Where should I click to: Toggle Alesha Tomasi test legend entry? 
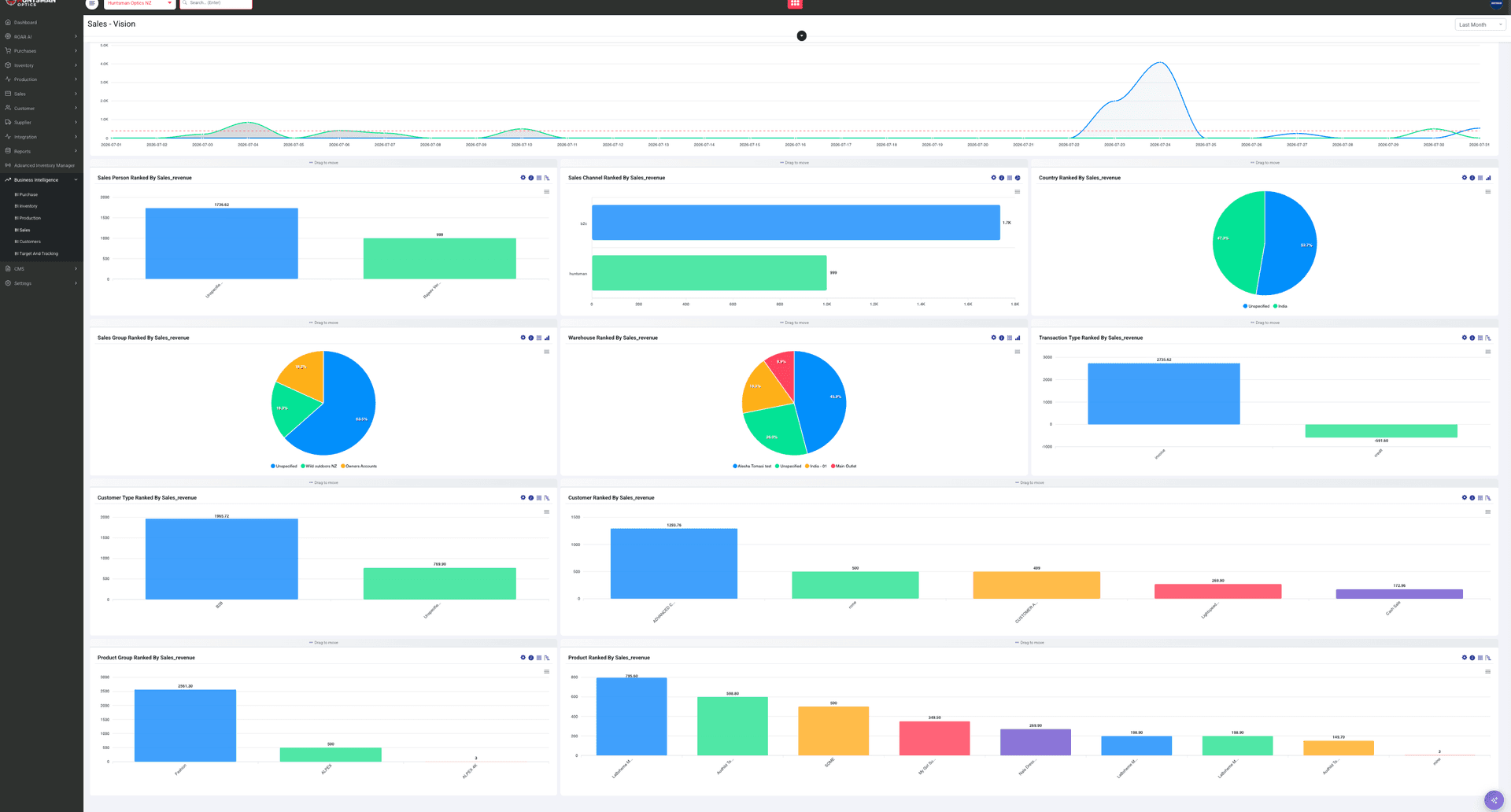click(752, 466)
